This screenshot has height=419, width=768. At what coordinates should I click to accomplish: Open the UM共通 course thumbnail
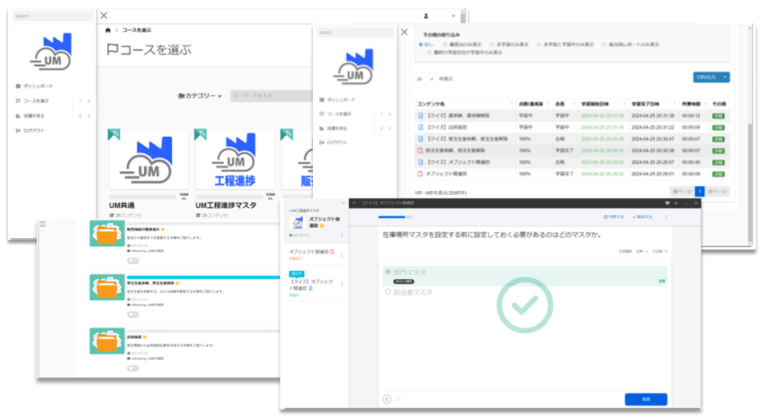148,160
